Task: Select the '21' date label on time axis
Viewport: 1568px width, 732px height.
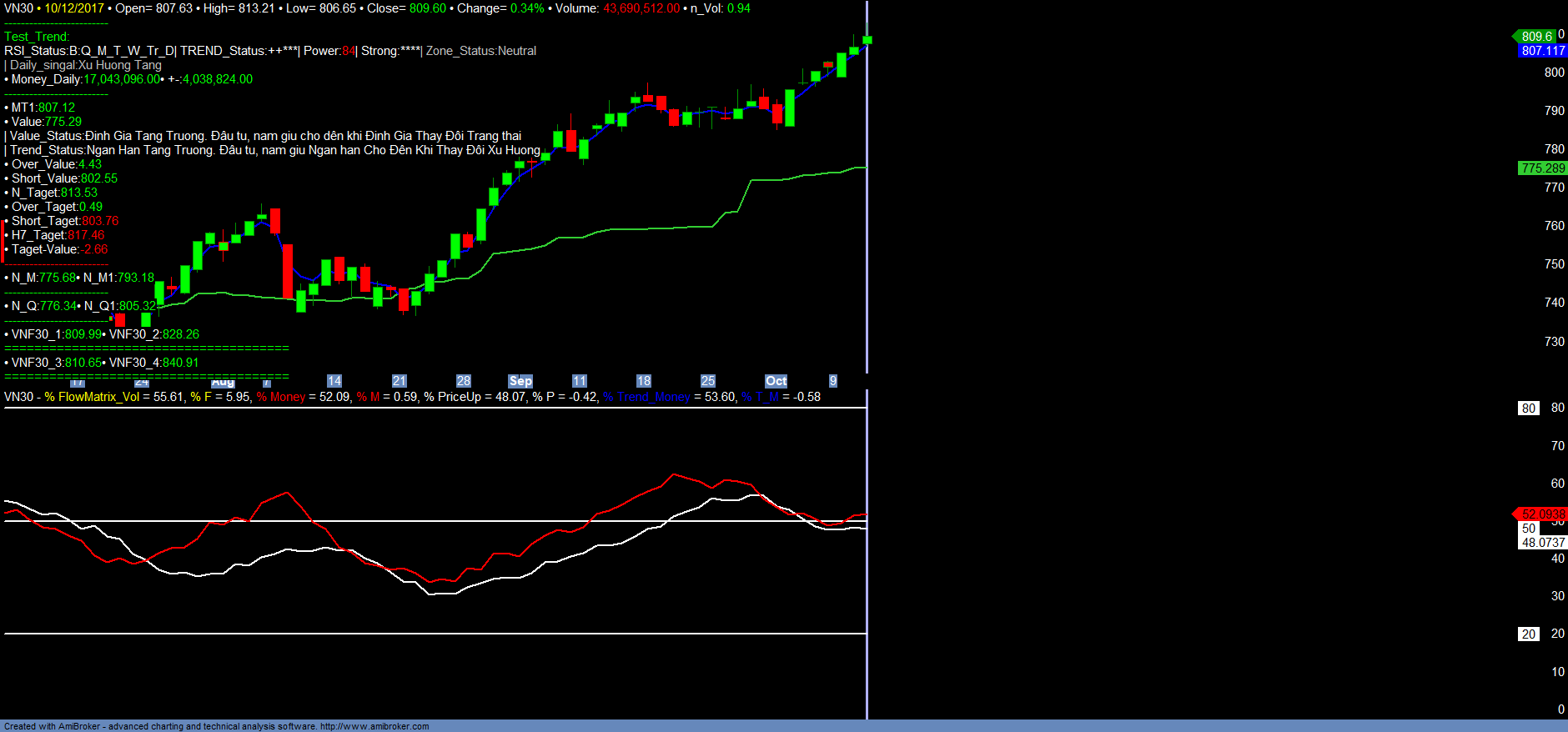Action: pos(400,381)
